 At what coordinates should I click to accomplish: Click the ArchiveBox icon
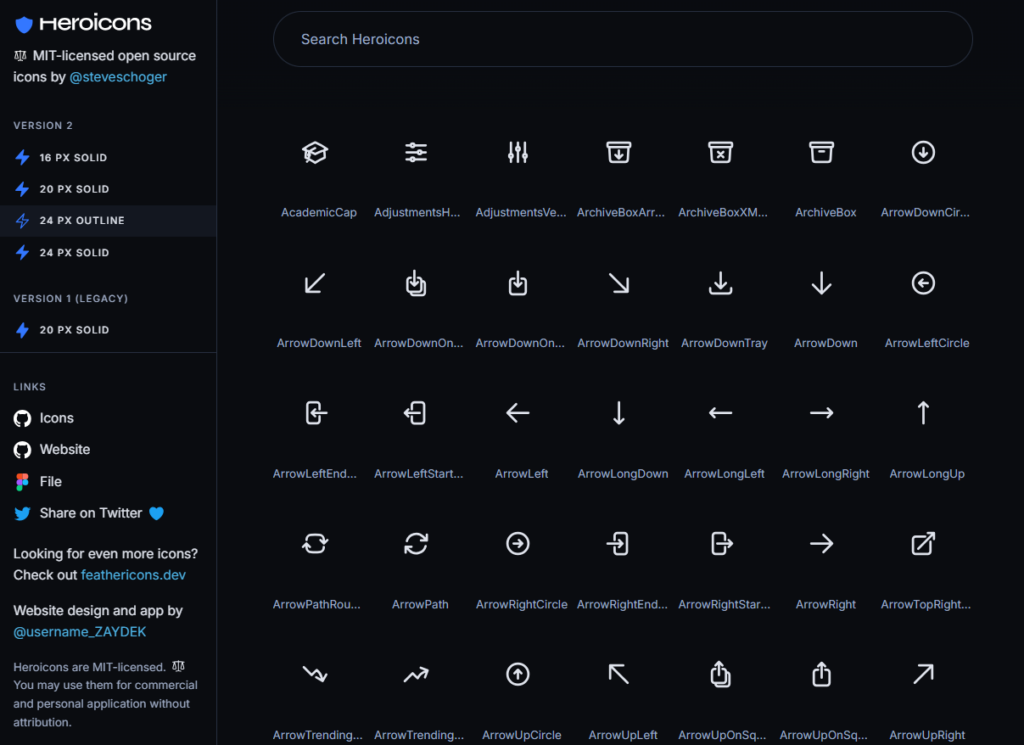pyautogui.click(x=821, y=152)
